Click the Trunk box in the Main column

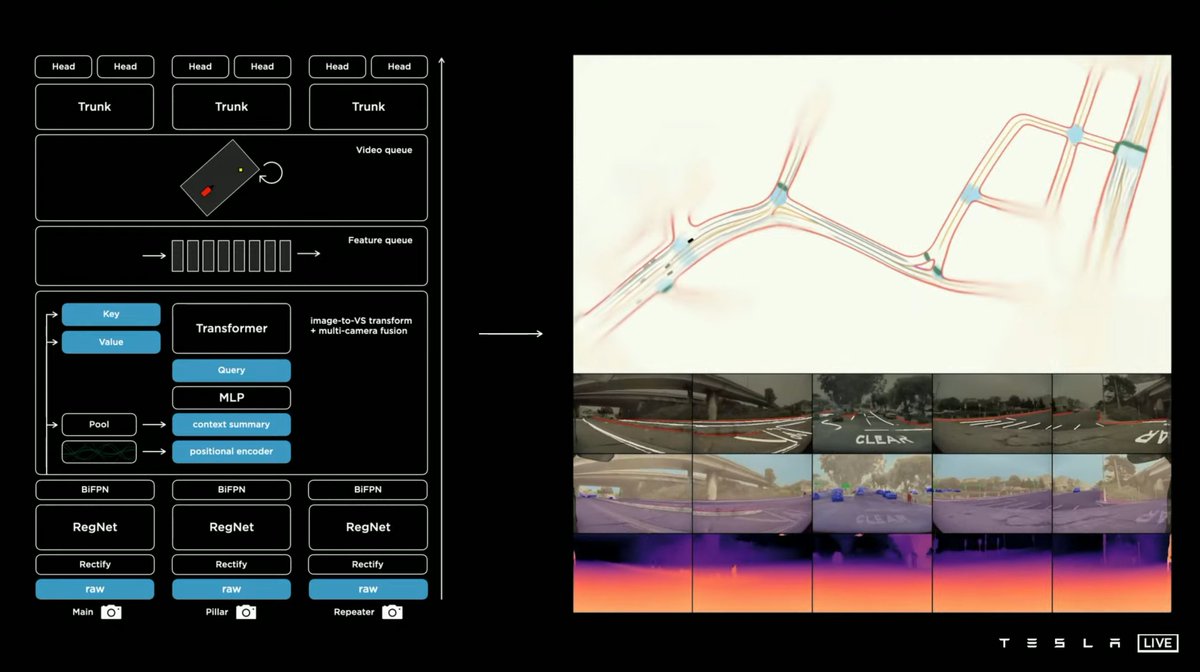(x=94, y=107)
